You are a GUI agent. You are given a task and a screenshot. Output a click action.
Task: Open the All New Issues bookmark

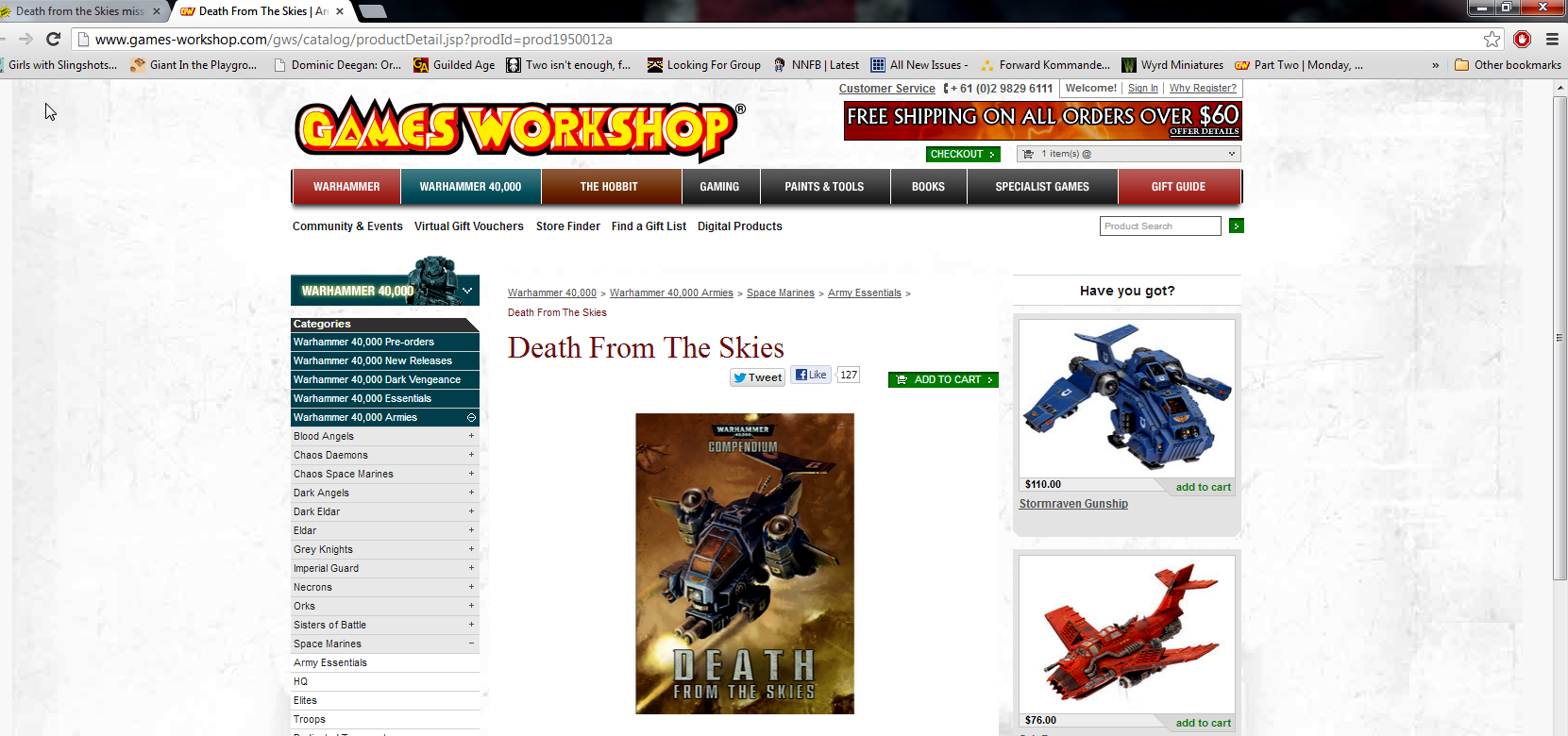[919, 65]
